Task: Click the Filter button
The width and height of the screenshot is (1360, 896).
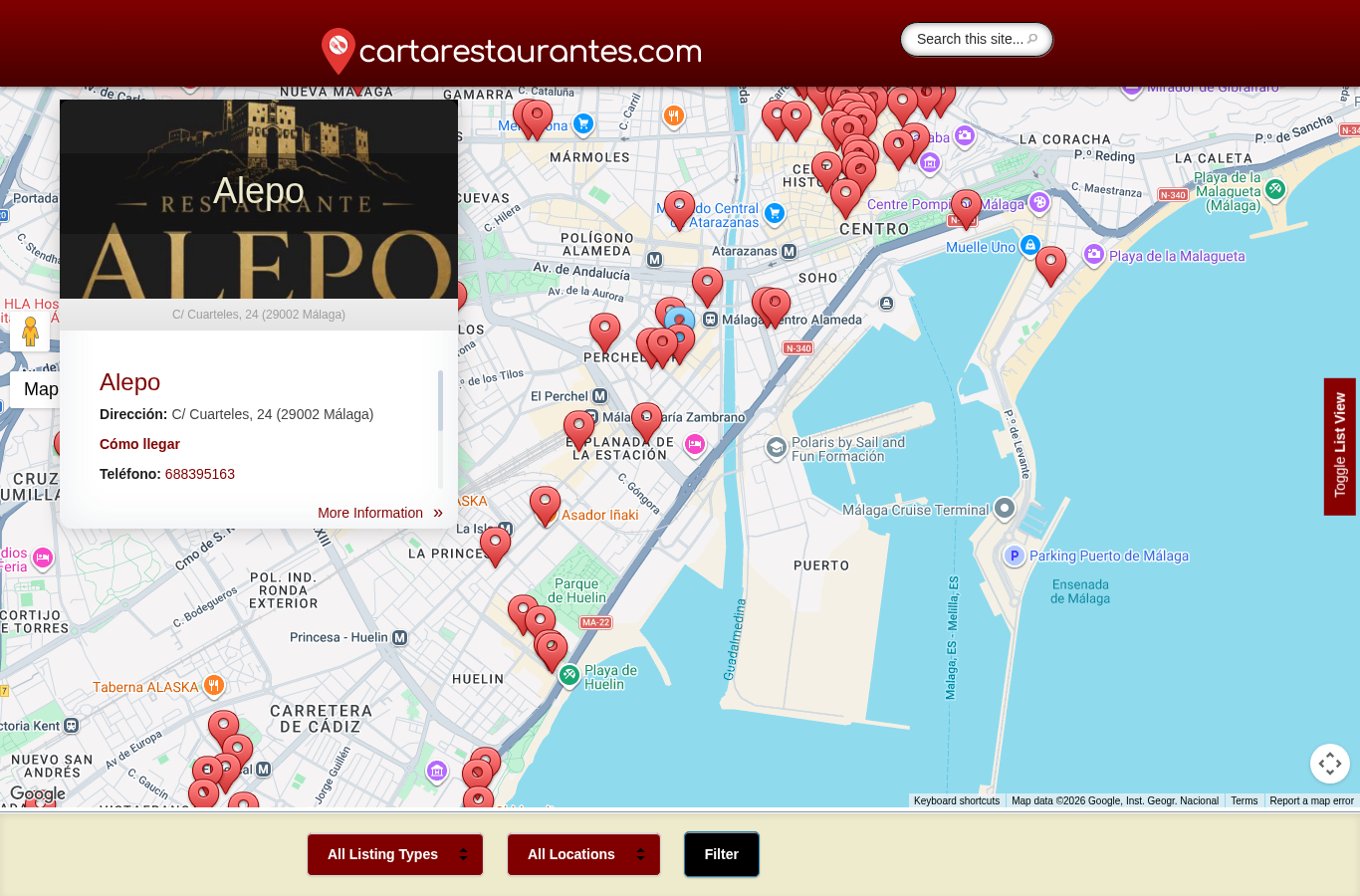Action: click(722, 854)
